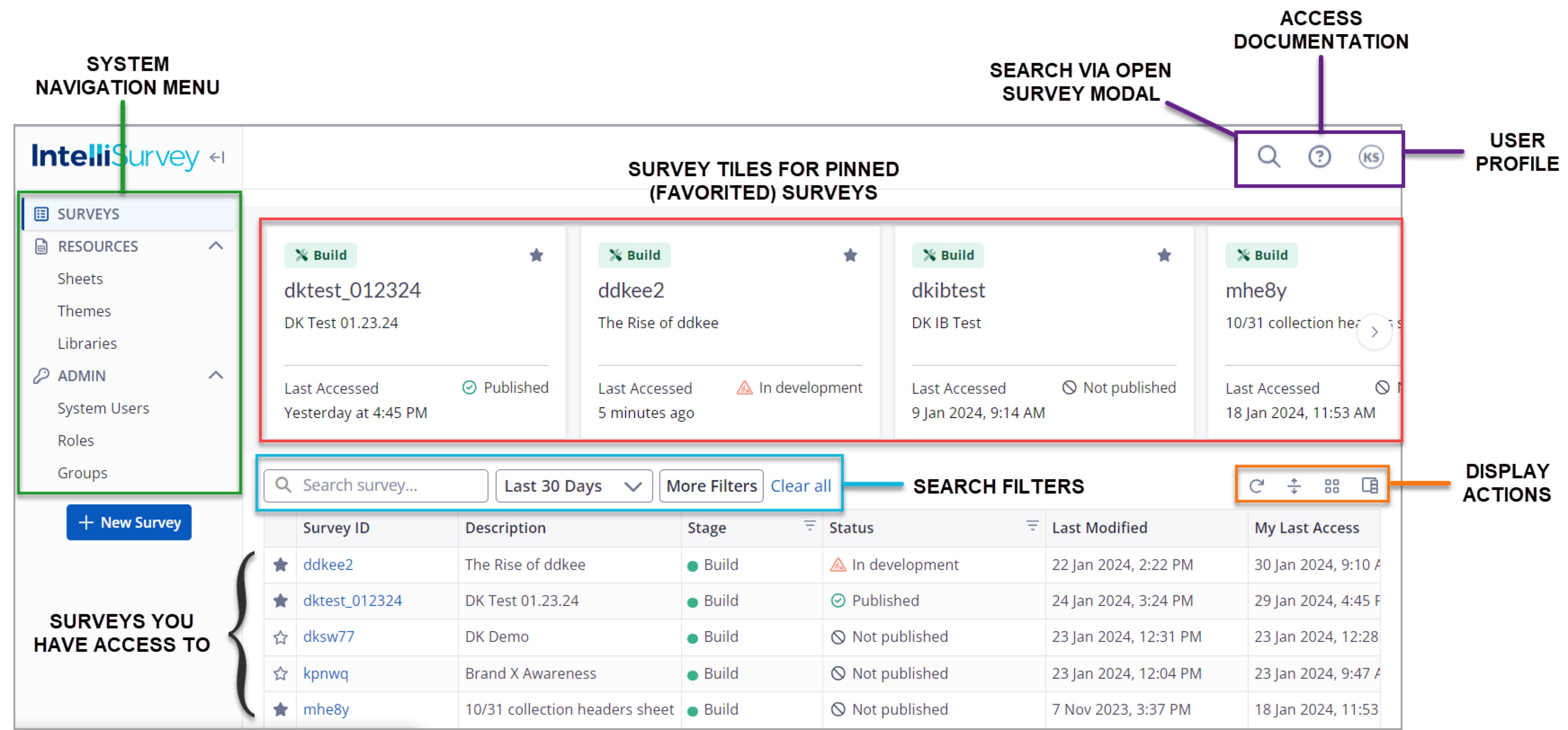
Task: Unfavorite ddkee2 row star in table
Action: tap(281, 565)
